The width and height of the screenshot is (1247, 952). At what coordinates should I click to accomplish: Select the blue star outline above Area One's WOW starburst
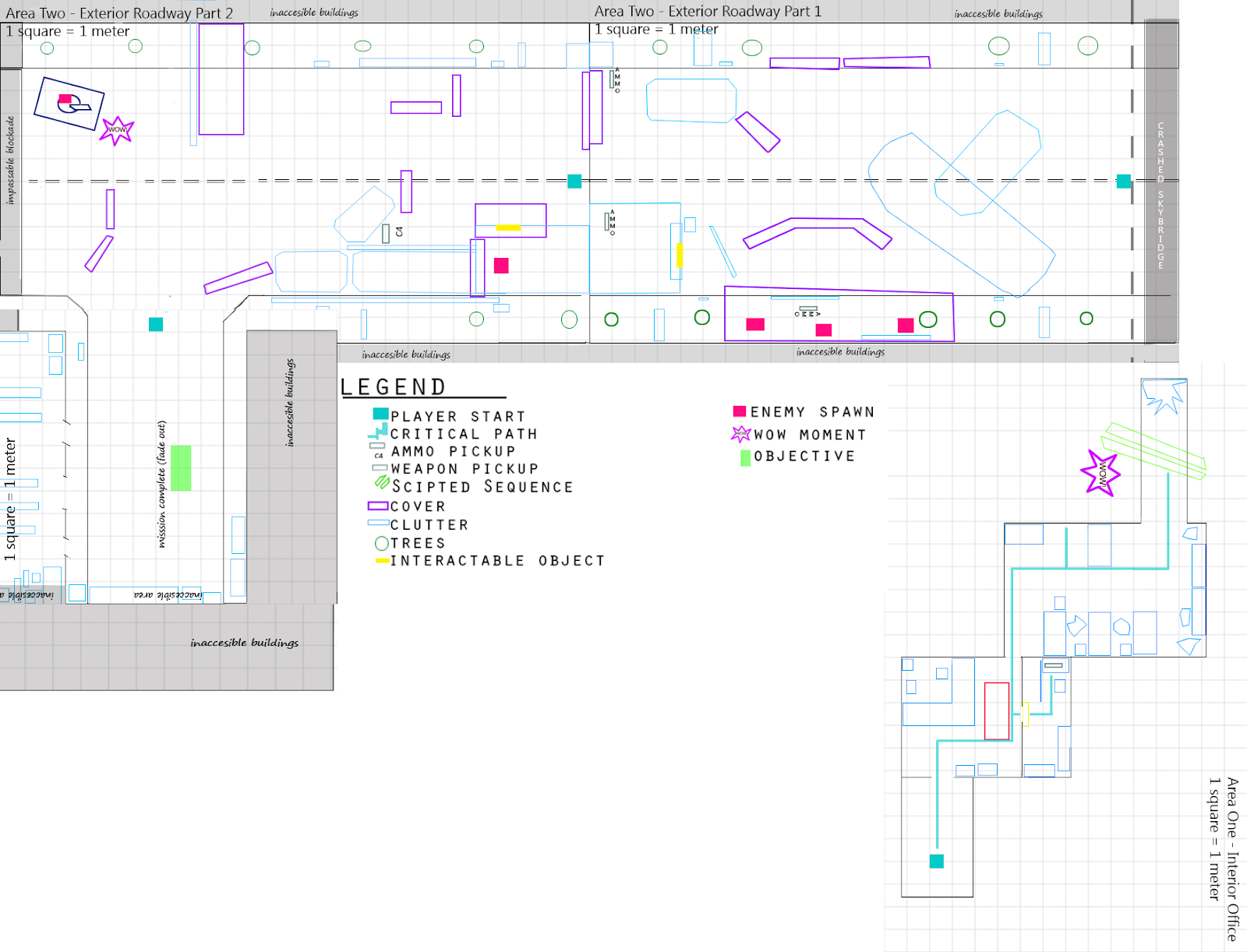click(1164, 397)
